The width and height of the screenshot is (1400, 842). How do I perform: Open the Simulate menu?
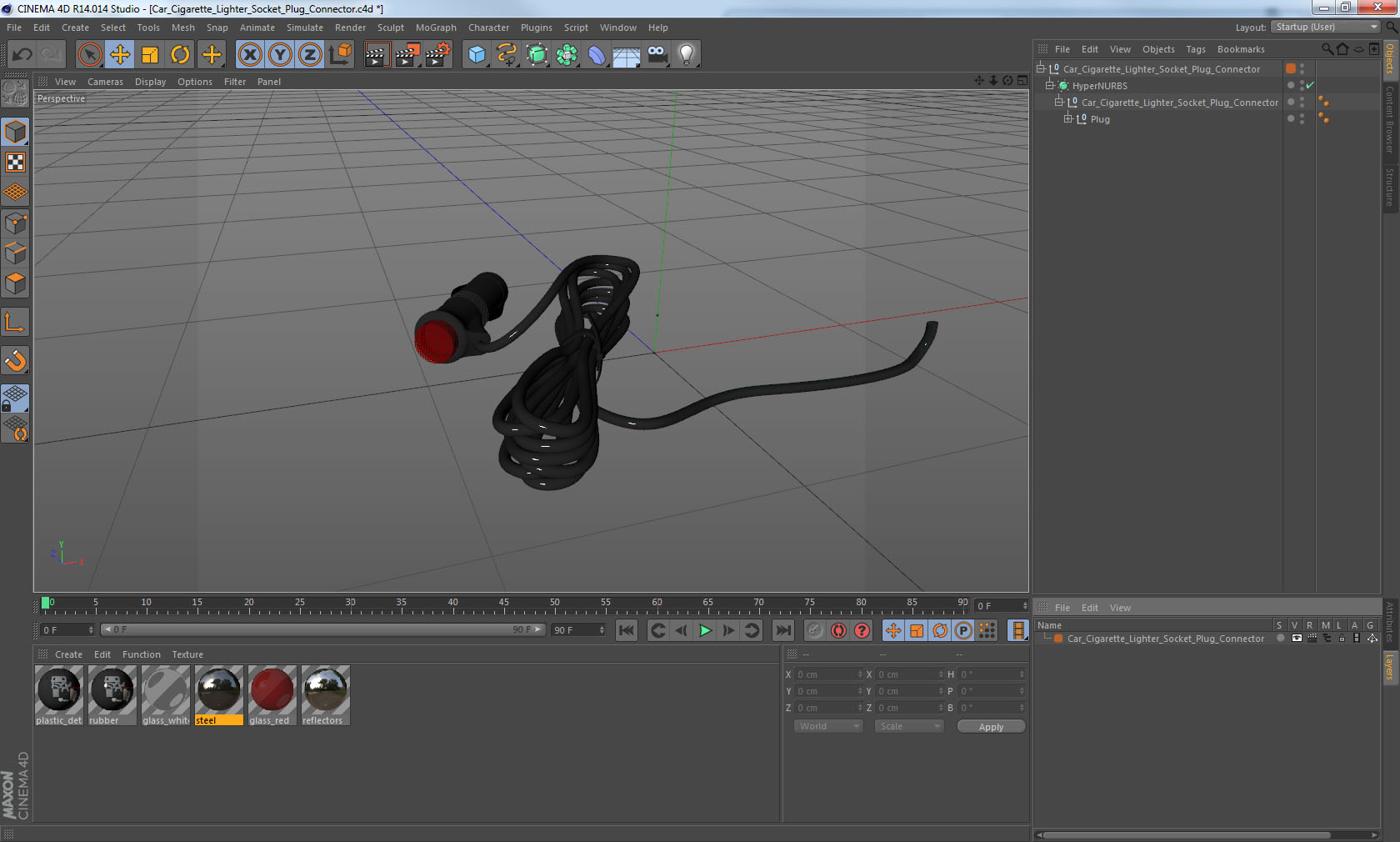304,28
